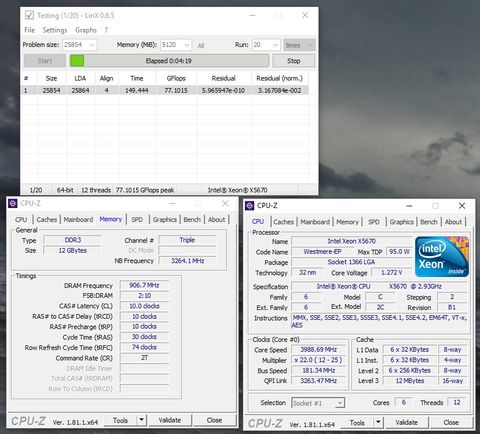
Task: Open the LinX Graphs menu
Action: pyautogui.click(x=86, y=30)
